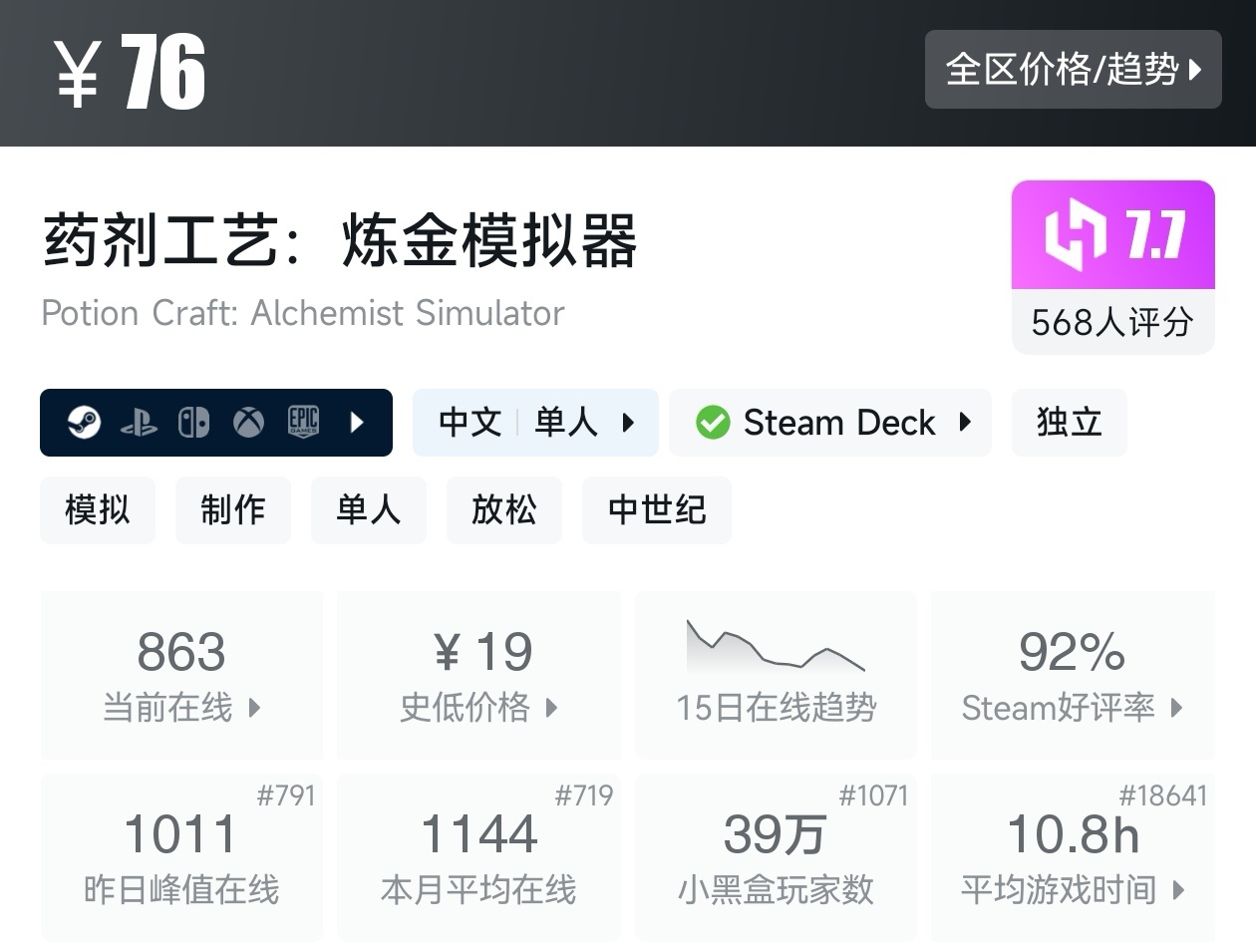Screen dimensions: 1256x952
Task: Select the 单人 genre tag
Action: 369,510
